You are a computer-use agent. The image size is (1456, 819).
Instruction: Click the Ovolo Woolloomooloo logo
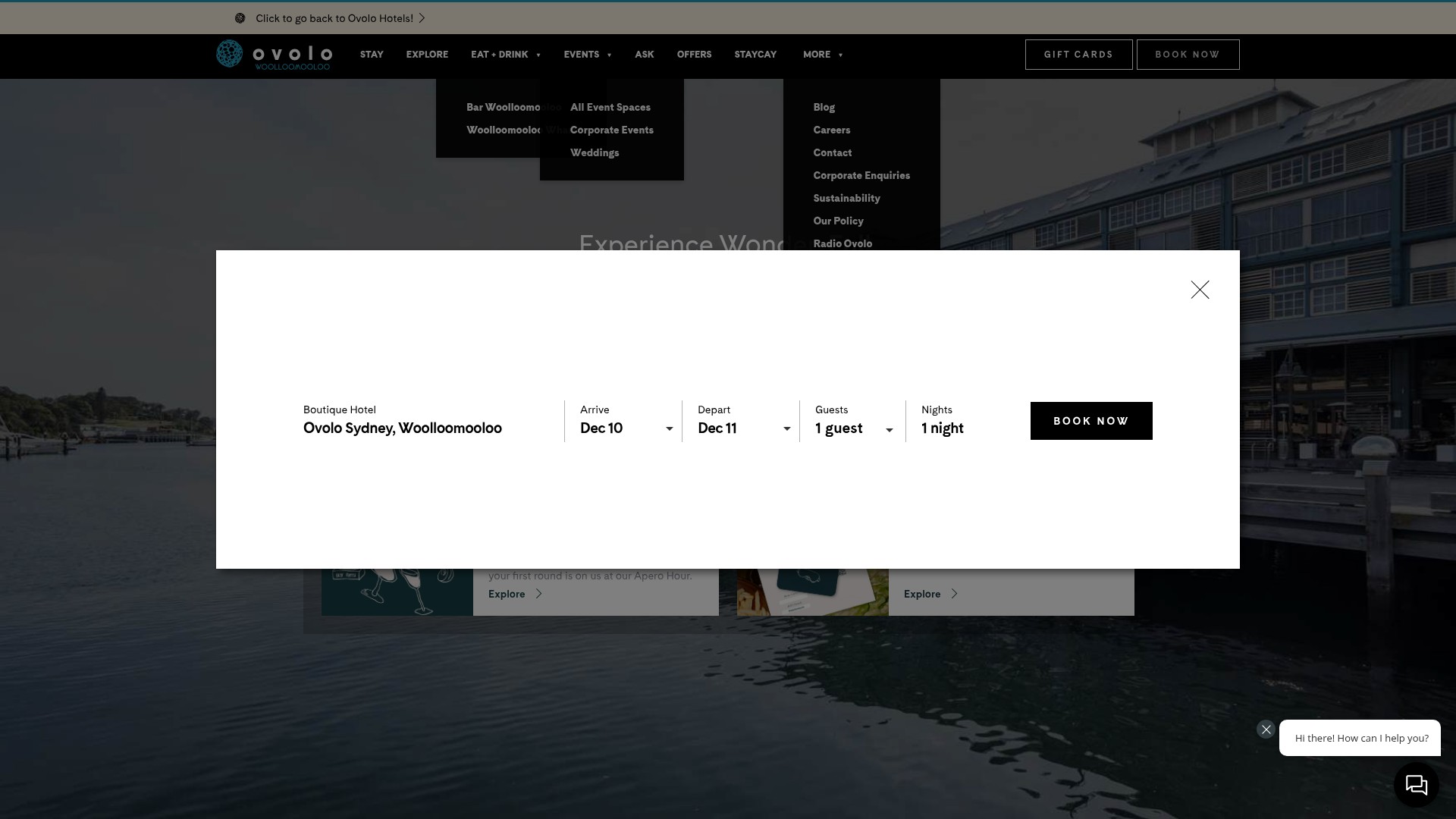[274, 55]
